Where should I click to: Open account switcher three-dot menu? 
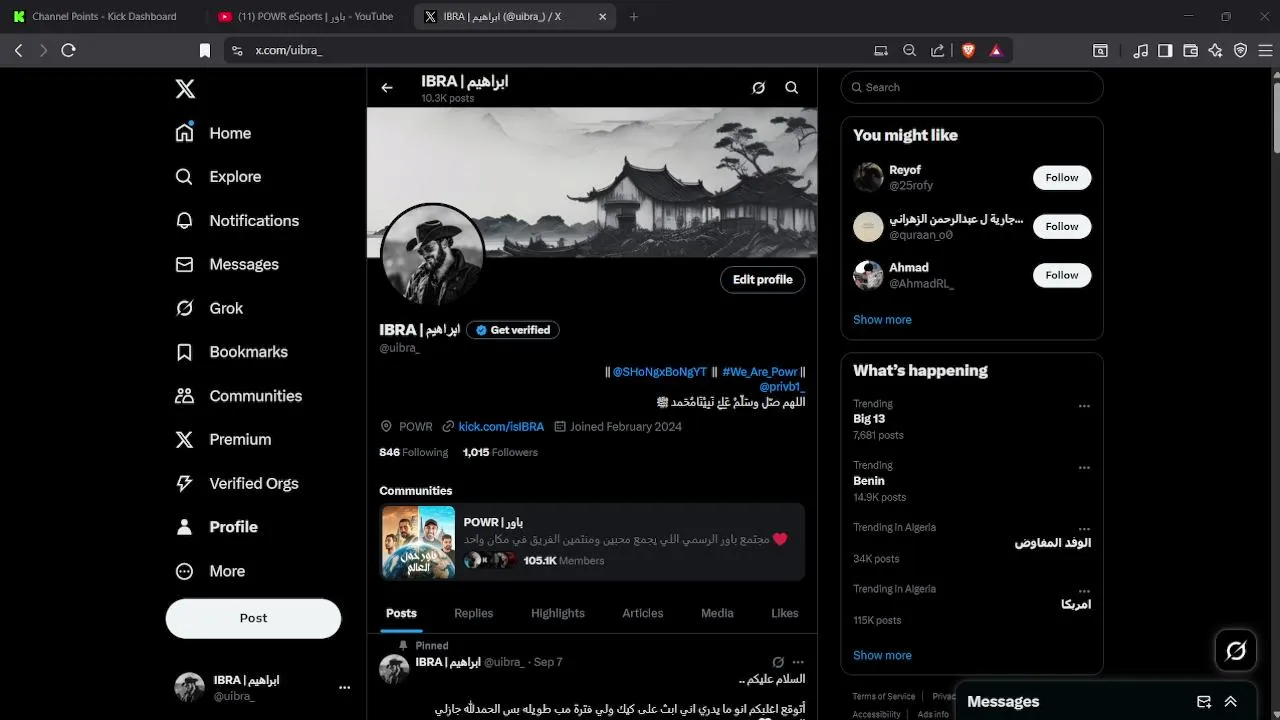344,688
